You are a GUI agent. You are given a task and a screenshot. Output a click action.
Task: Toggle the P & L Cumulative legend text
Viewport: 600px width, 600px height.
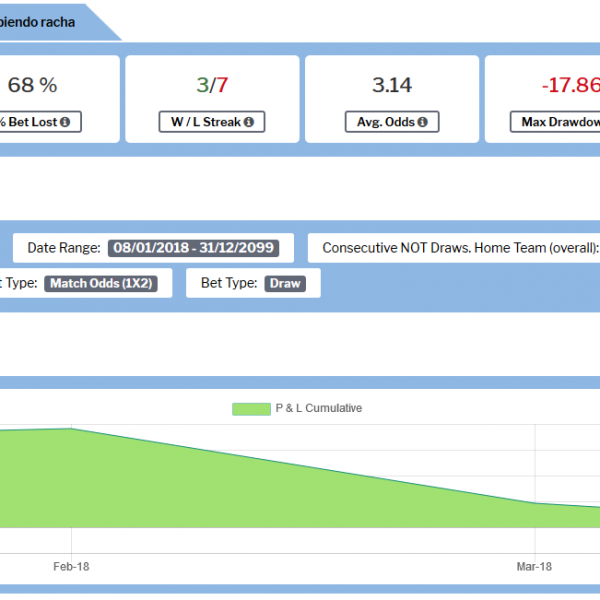pos(318,408)
